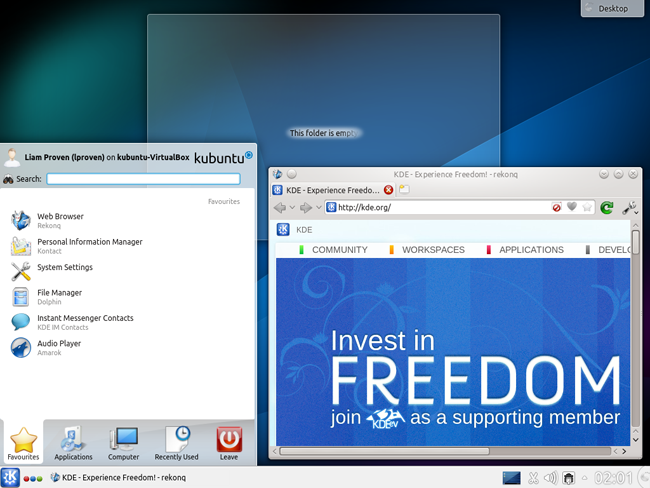Switch to the Favourites tab
The height and width of the screenshot is (488, 650).
(x=23, y=443)
